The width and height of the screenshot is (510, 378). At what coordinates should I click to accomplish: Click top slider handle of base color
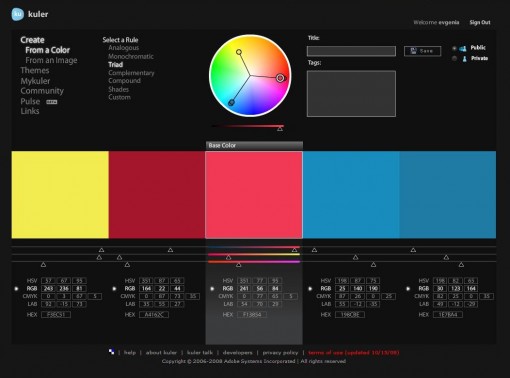click(295, 250)
